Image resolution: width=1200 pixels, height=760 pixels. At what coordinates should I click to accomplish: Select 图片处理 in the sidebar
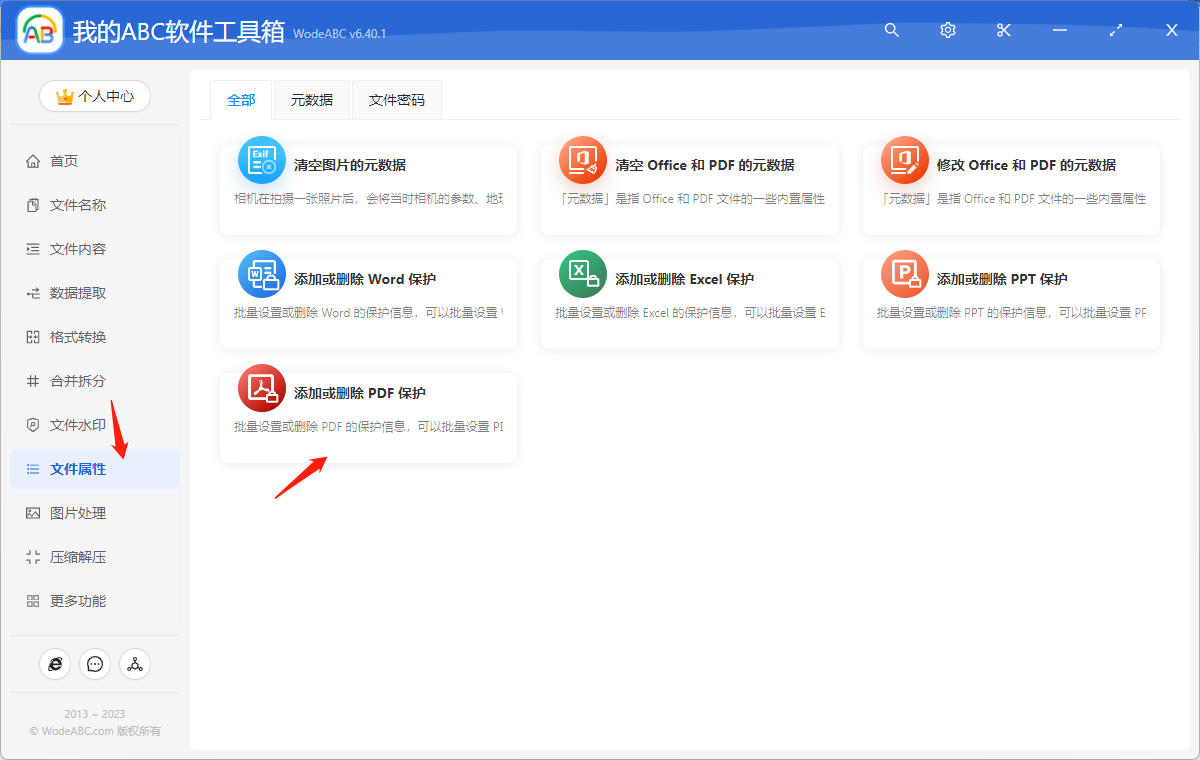(x=95, y=512)
